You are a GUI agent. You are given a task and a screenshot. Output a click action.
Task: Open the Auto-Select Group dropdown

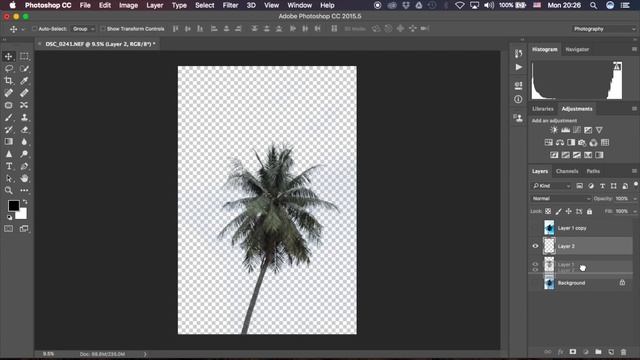pos(83,29)
